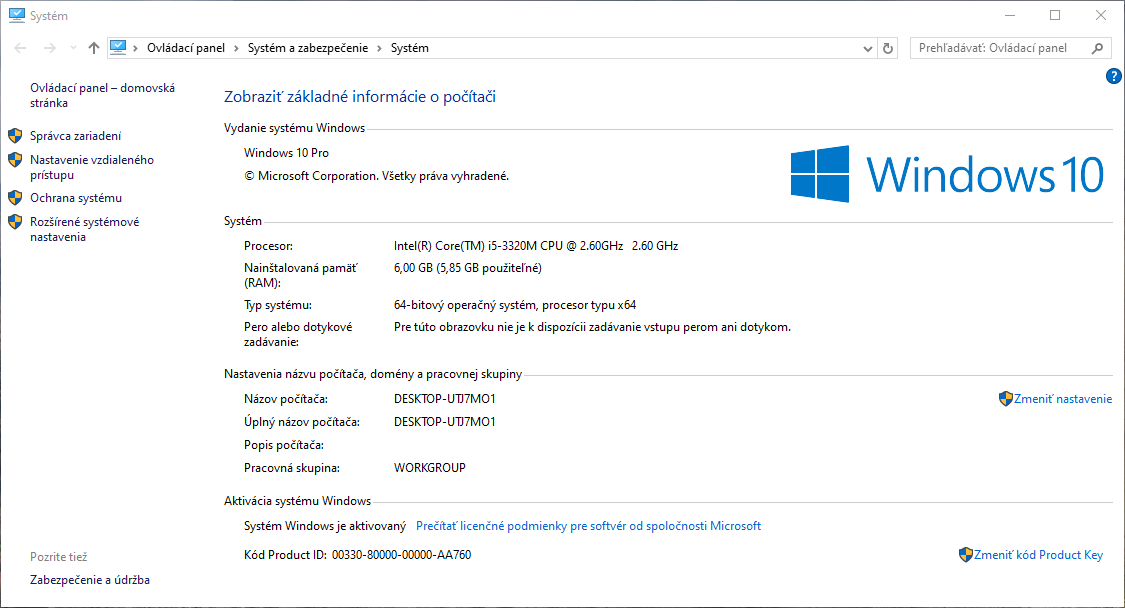This screenshot has height=608, width=1125.
Task: Click the refresh icon in the address bar
Action: point(888,47)
